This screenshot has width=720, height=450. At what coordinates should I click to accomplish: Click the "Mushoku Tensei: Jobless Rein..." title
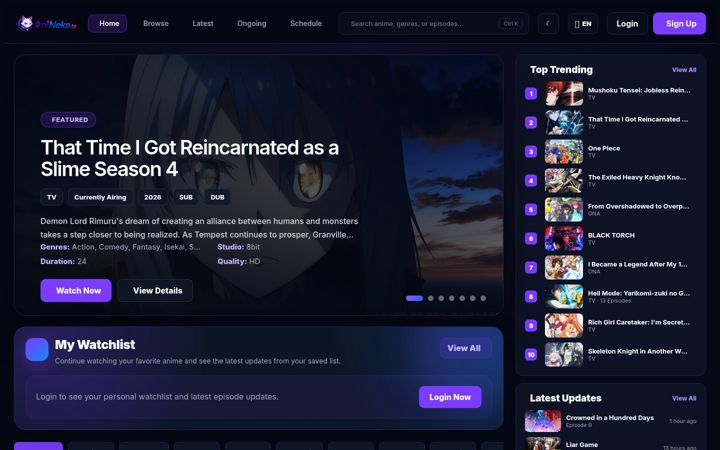[x=639, y=90]
